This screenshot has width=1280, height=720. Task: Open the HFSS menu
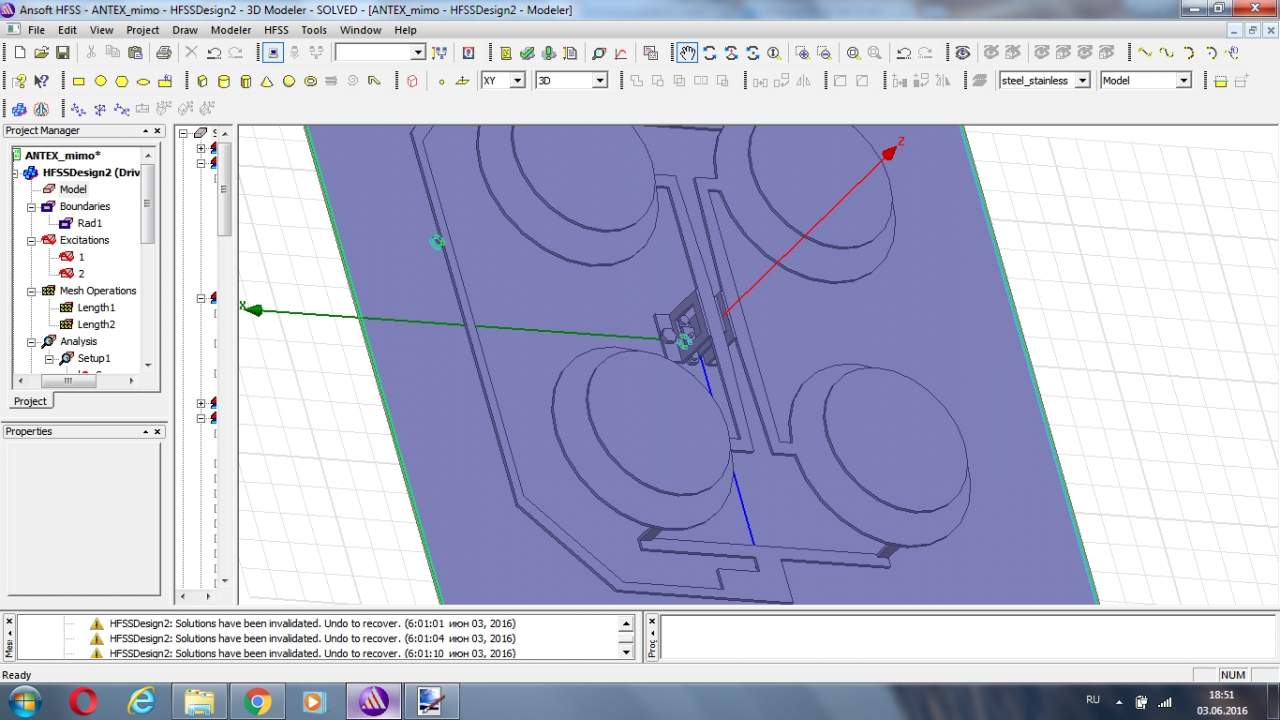pyautogui.click(x=276, y=30)
